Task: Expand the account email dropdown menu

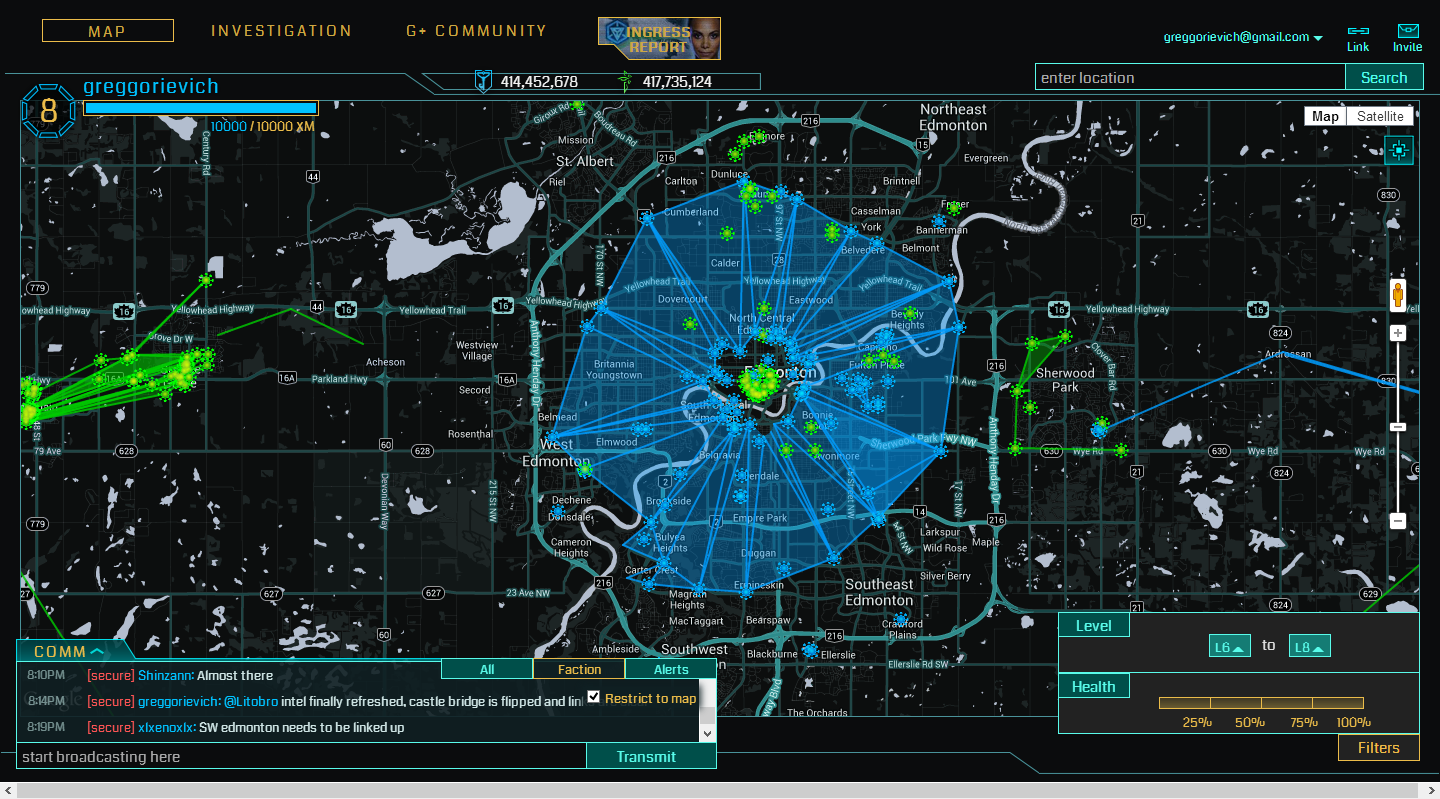Action: pos(1318,38)
